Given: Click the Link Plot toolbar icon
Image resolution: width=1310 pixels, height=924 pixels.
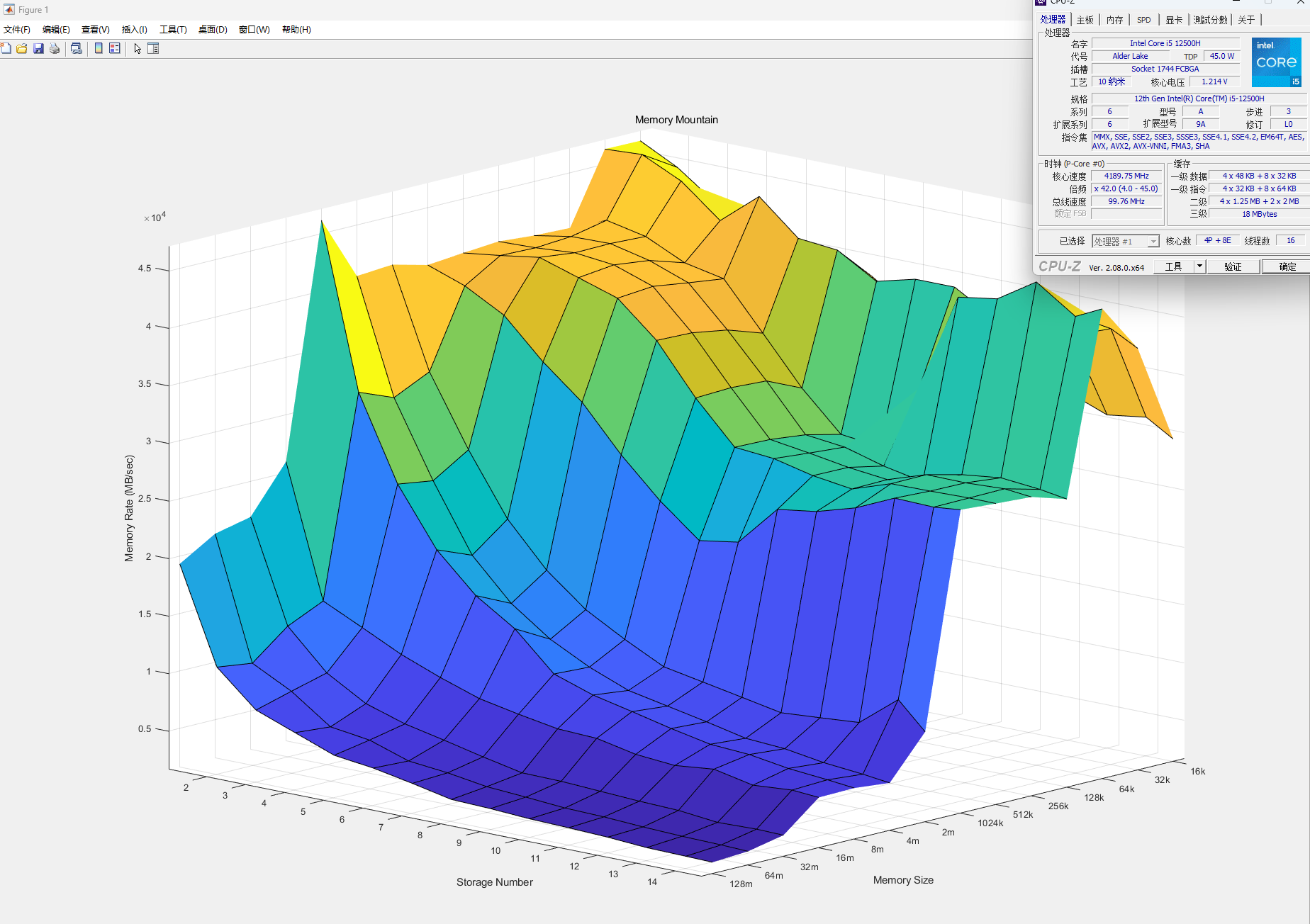Looking at the screenshot, I should pos(77,48).
